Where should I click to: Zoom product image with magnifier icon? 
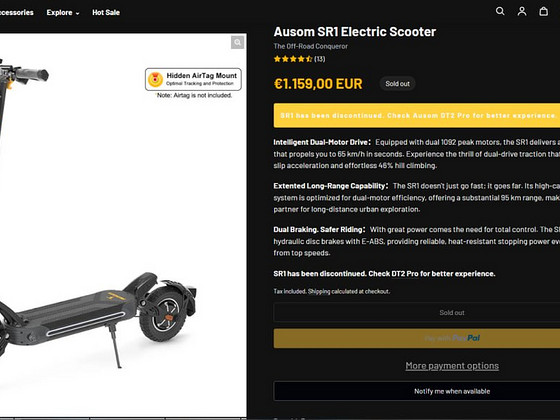click(237, 42)
